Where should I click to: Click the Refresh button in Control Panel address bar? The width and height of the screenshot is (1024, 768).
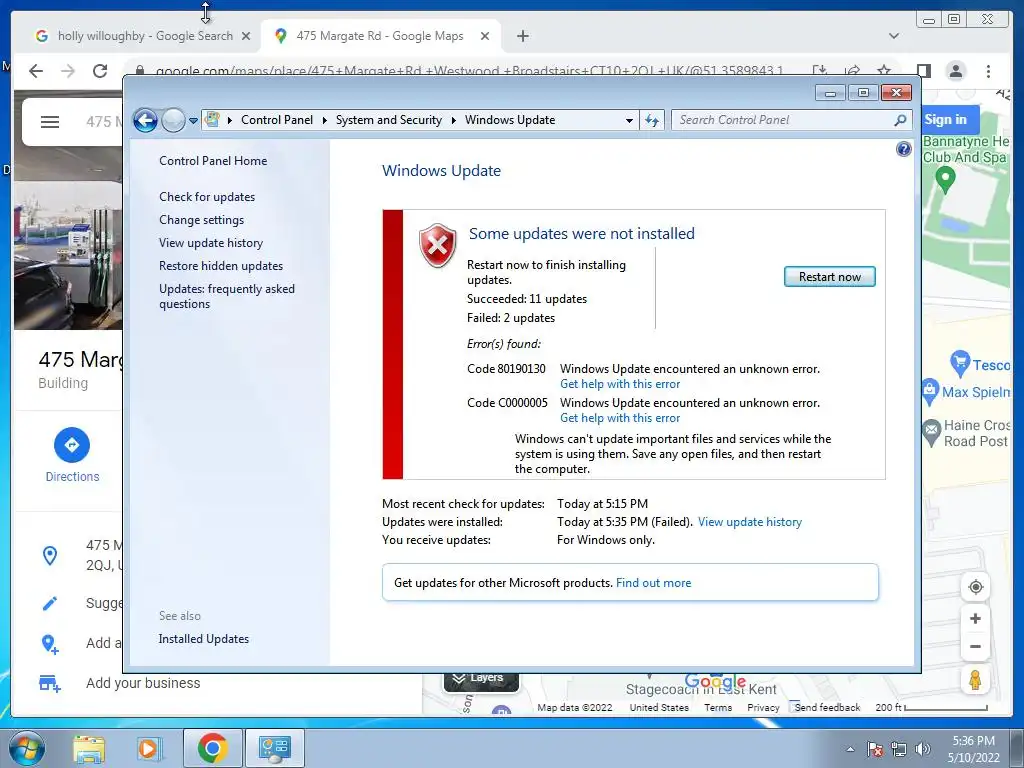click(x=652, y=120)
